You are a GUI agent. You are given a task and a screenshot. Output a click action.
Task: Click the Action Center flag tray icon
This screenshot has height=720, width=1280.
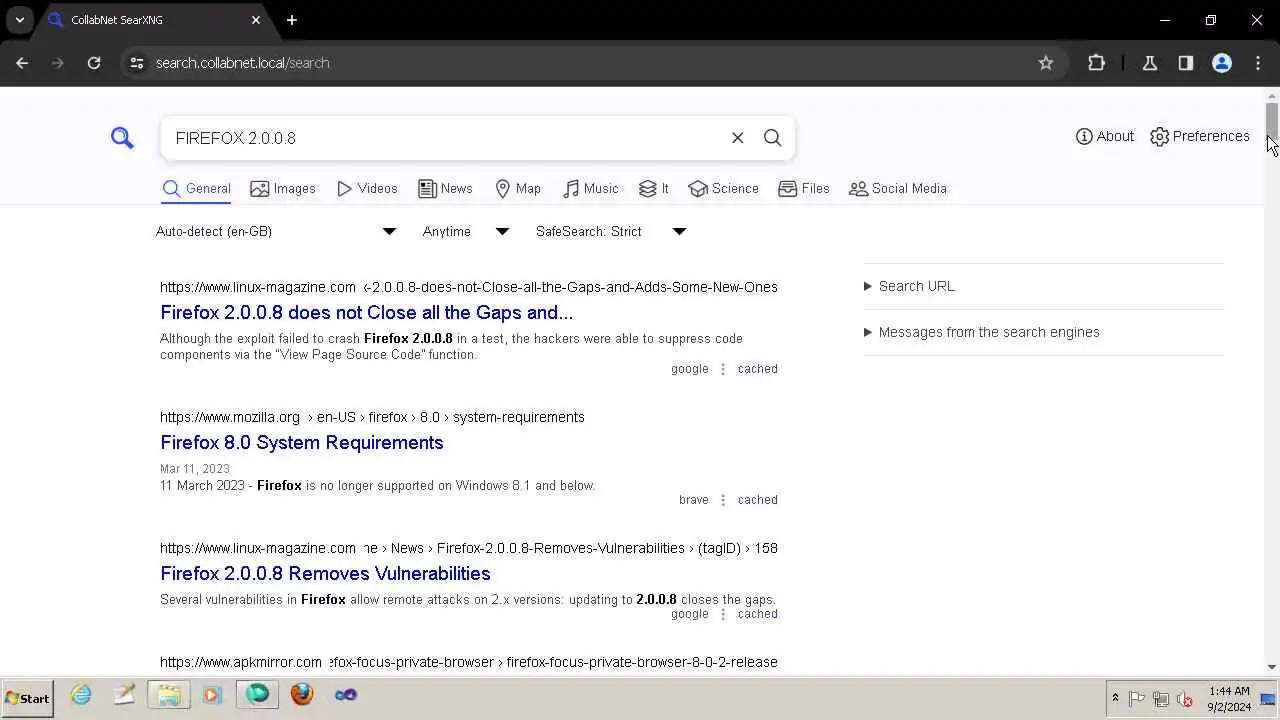(x=1137, y=699)
